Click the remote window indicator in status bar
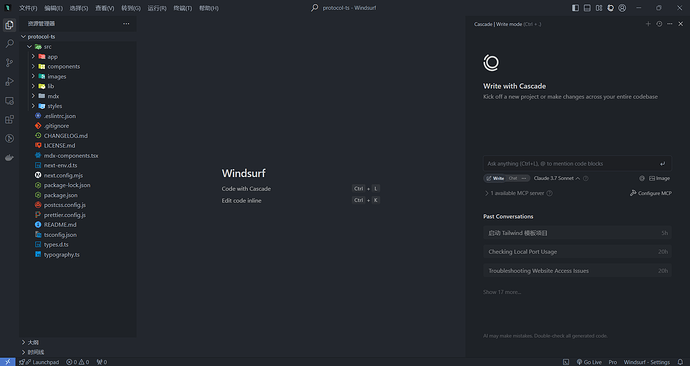The width and height of the screenshot is (690, 366). pyautogui.click(x=7, y=362)
